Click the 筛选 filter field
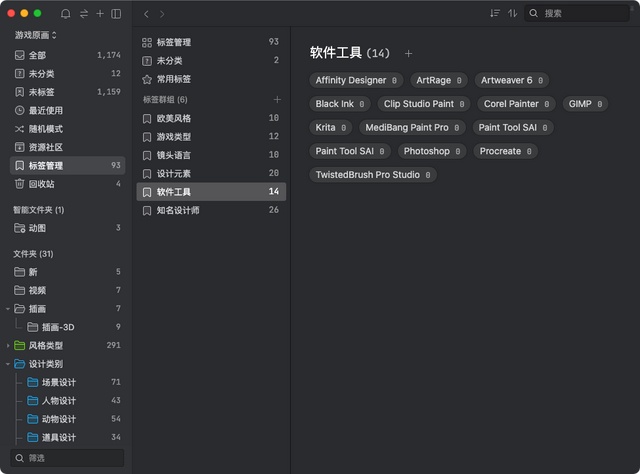 pos(67,458)
